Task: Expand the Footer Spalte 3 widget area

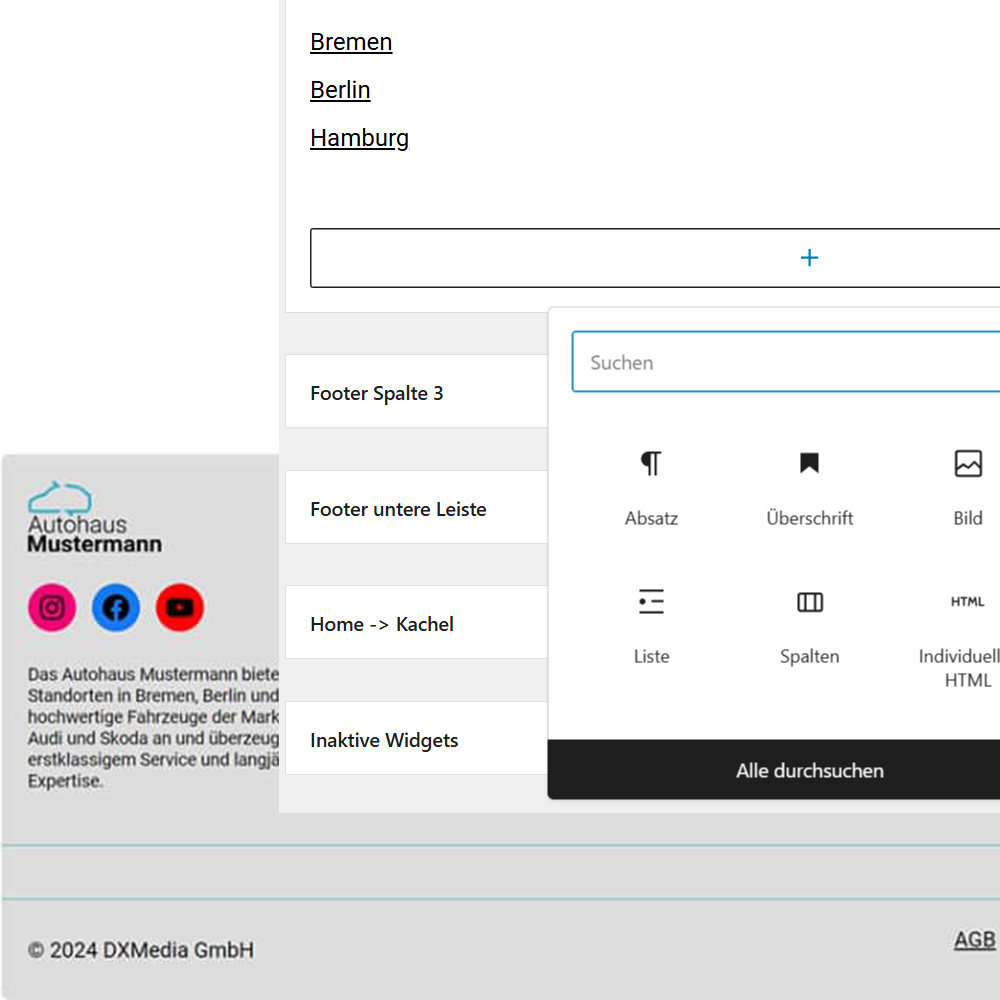Action: (415, 393)
